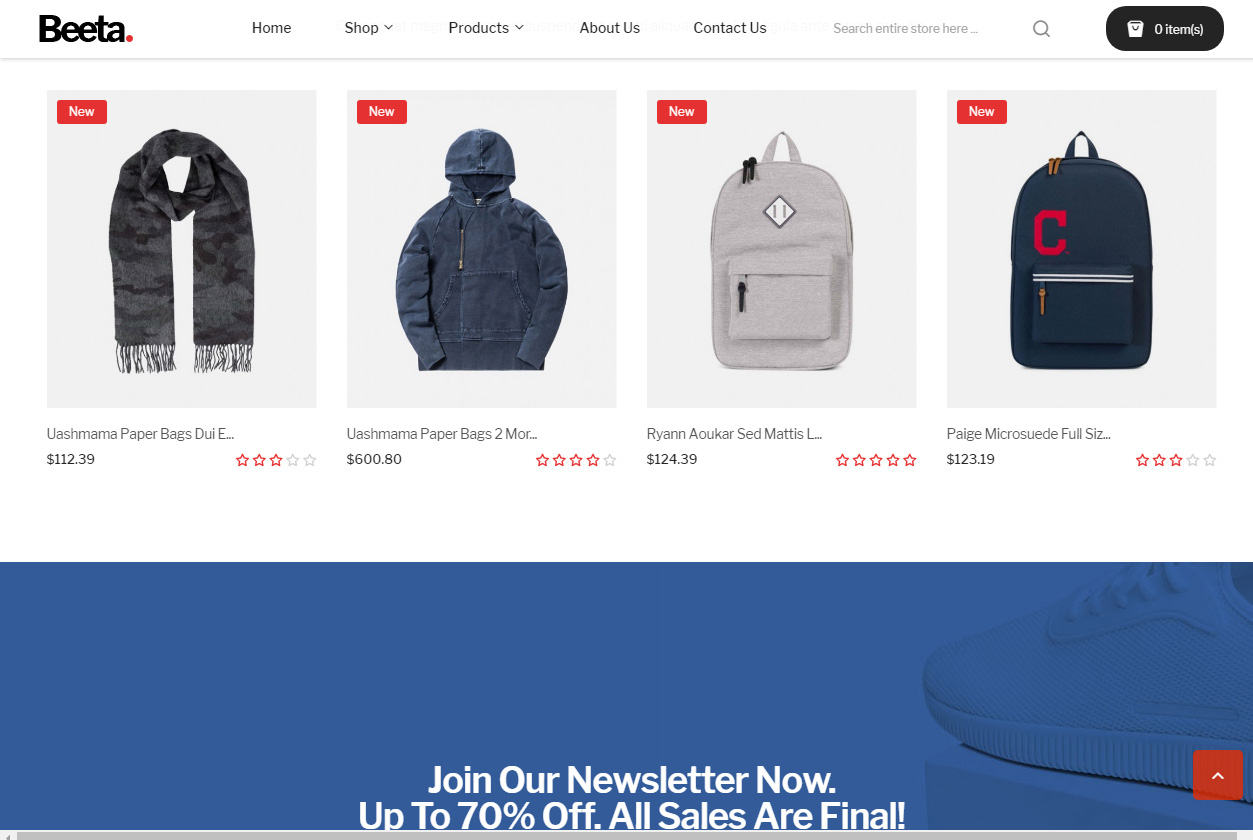Click the magnifier search icon
Image resolution: width=1253 pixels, height=840 pixels.
click(1041, 29)
